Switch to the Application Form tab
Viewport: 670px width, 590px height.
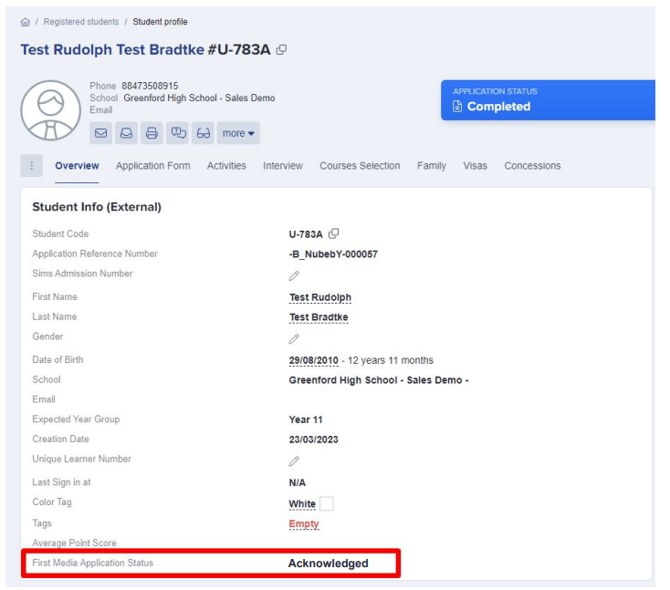pyautogui.click(x=153, y=166)
